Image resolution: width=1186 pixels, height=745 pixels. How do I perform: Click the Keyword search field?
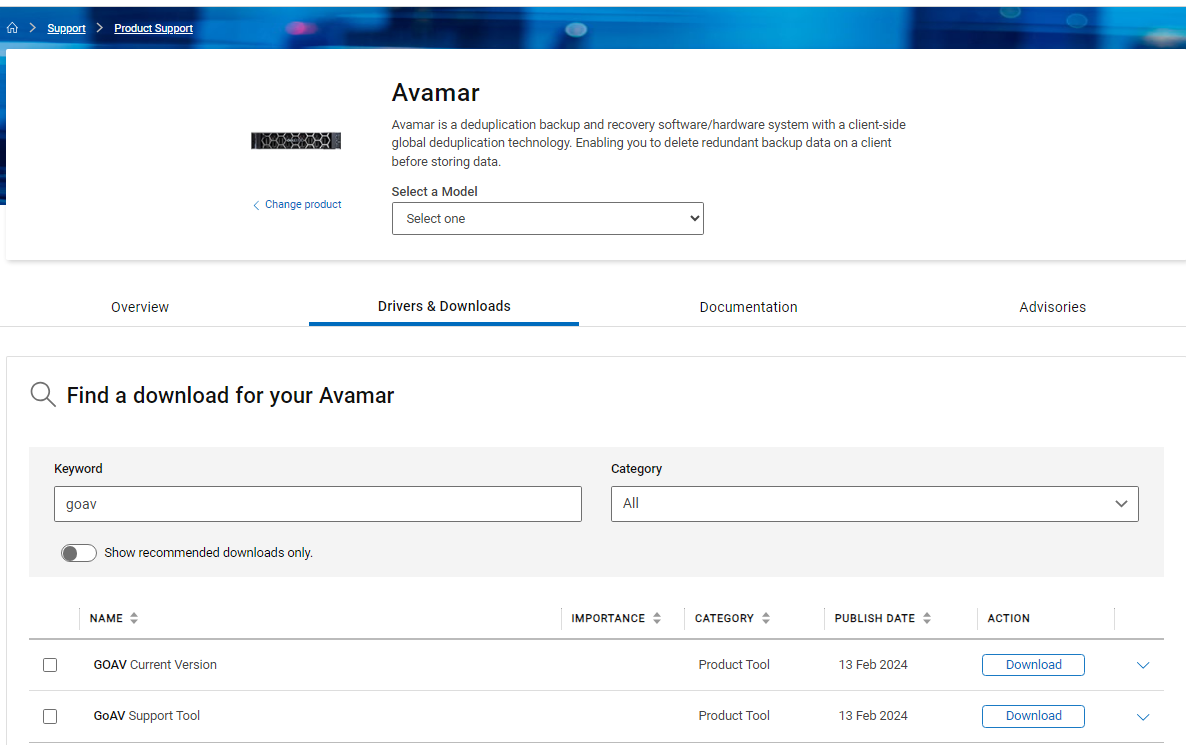pos(317,504)
